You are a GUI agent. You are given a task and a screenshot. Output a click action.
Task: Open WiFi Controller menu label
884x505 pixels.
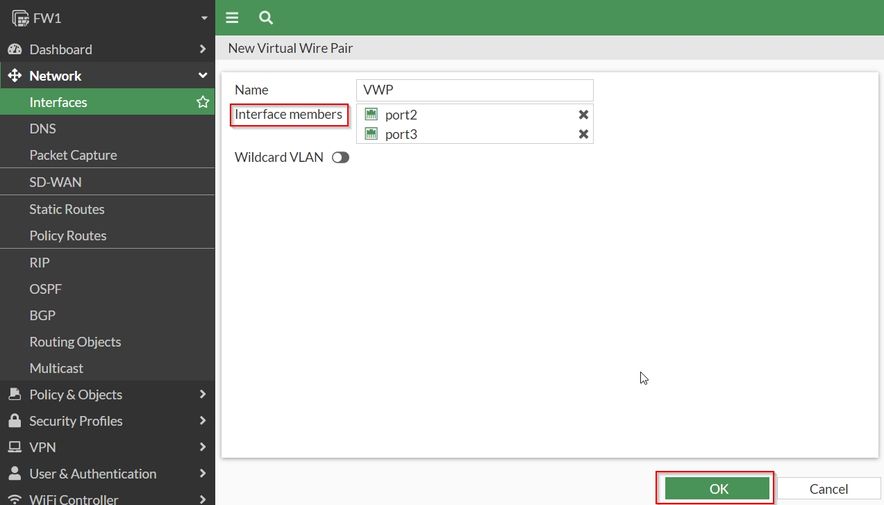tap(74, 499)
